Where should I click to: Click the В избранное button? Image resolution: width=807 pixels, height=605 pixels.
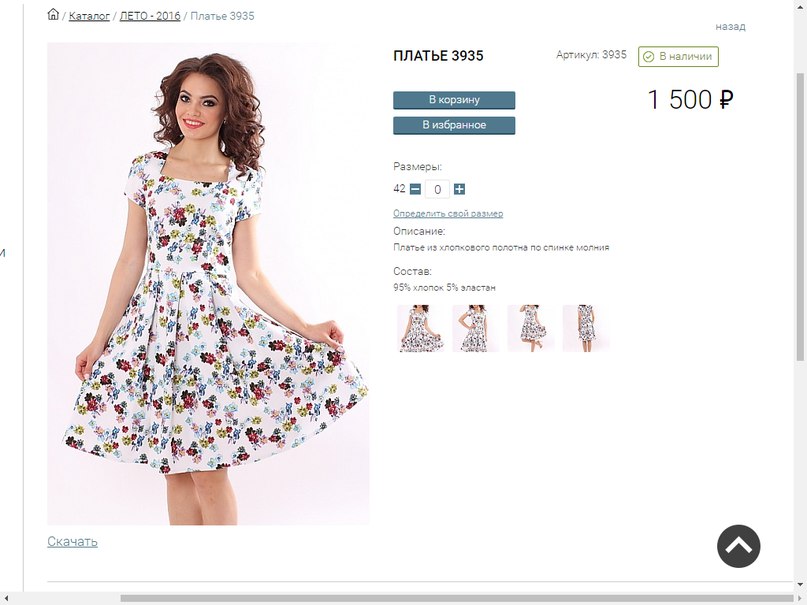(454, 126)
